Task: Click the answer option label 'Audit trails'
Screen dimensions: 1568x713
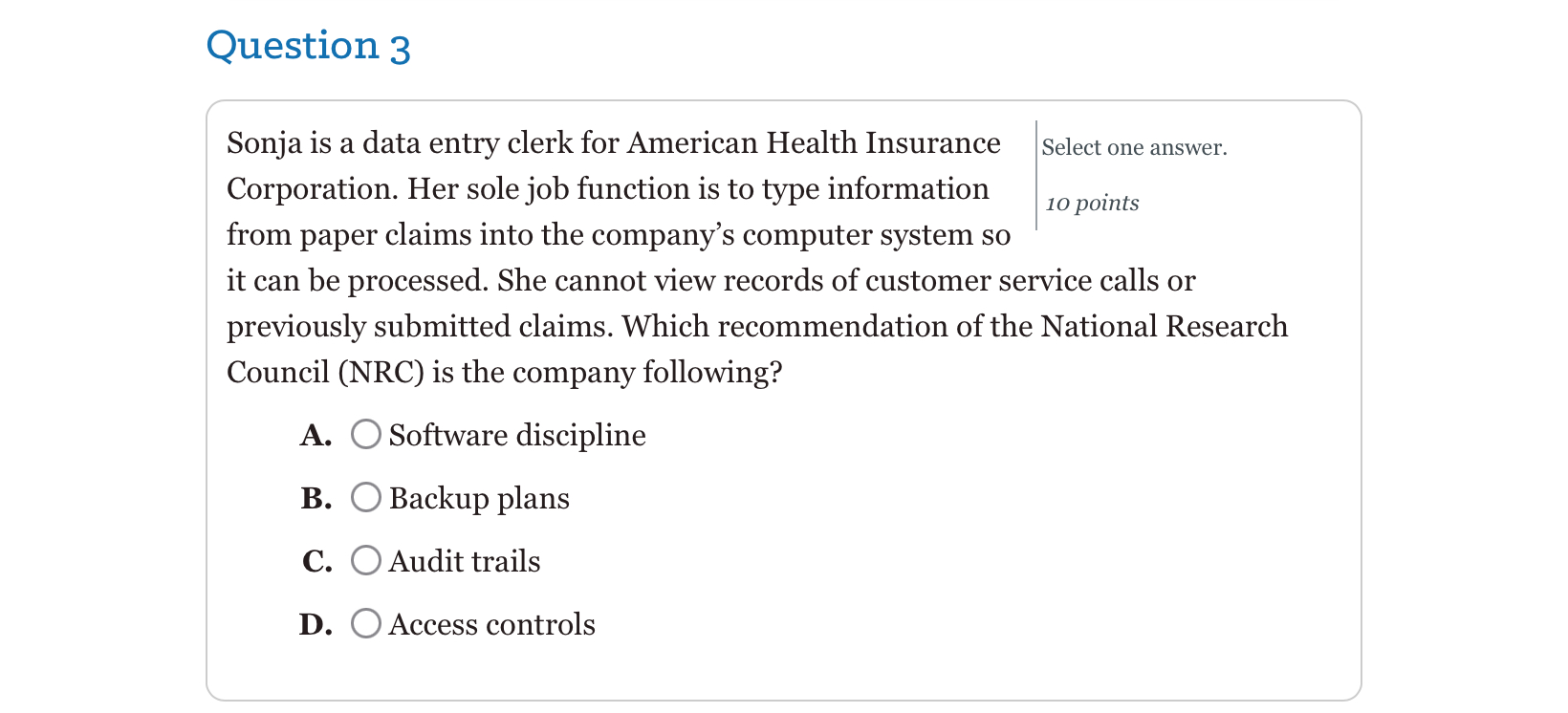Action: (465, 561)
